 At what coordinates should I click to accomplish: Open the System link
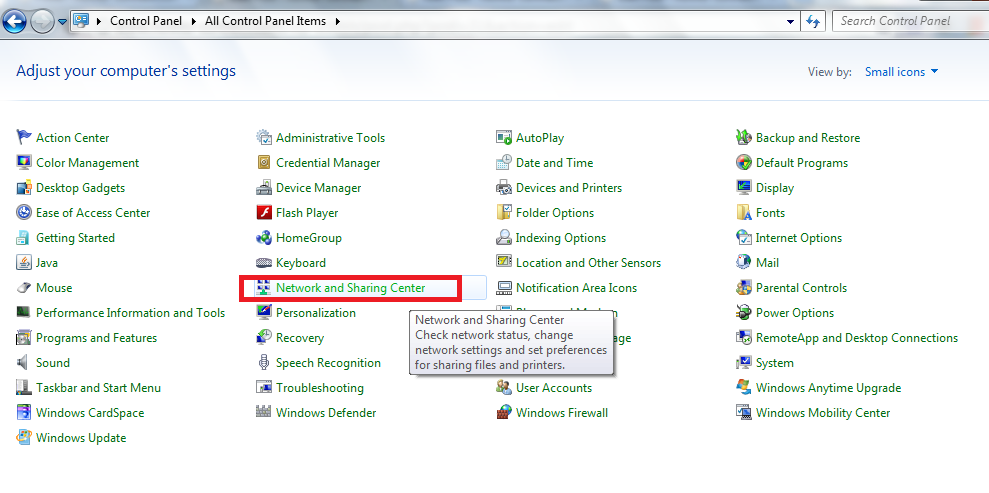click(x=775, y=362)
